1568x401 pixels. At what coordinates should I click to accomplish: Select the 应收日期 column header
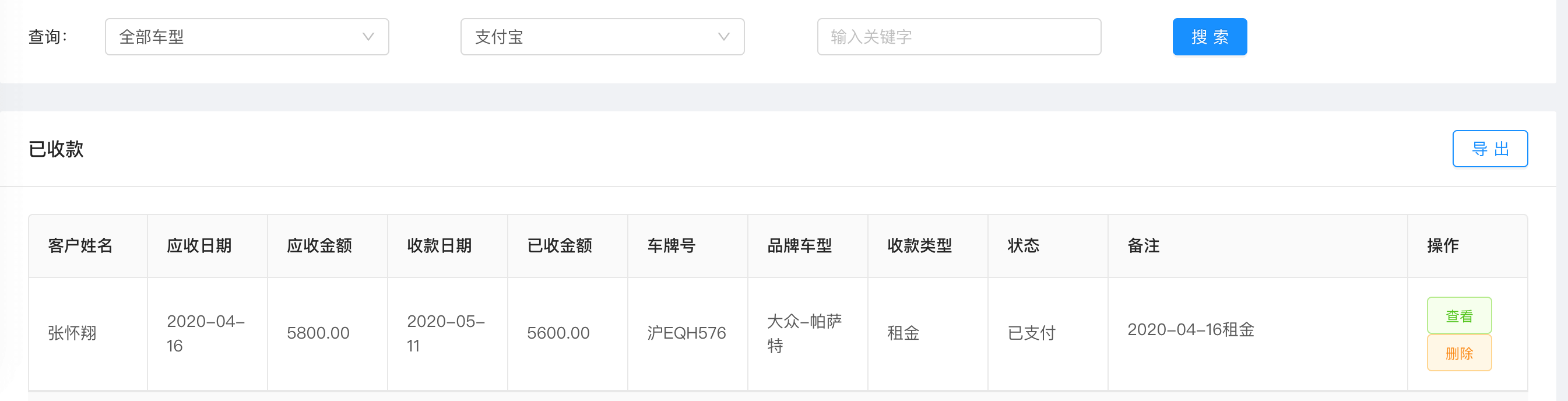(x=199, y=246)
